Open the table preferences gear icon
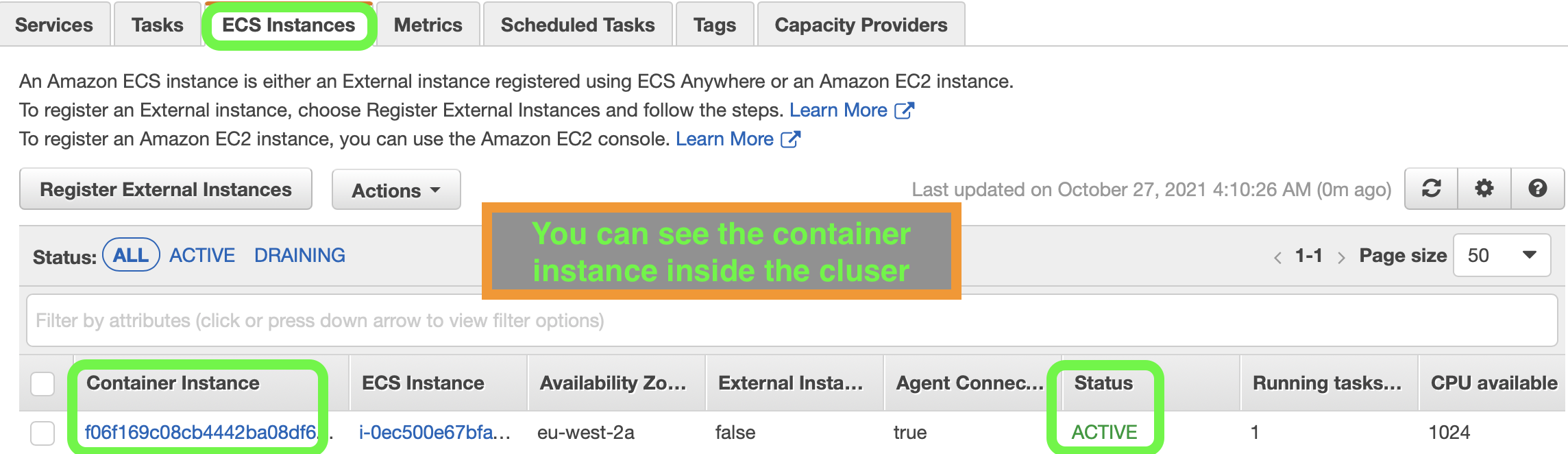 pyautogui.click(x=1484, y=189)
